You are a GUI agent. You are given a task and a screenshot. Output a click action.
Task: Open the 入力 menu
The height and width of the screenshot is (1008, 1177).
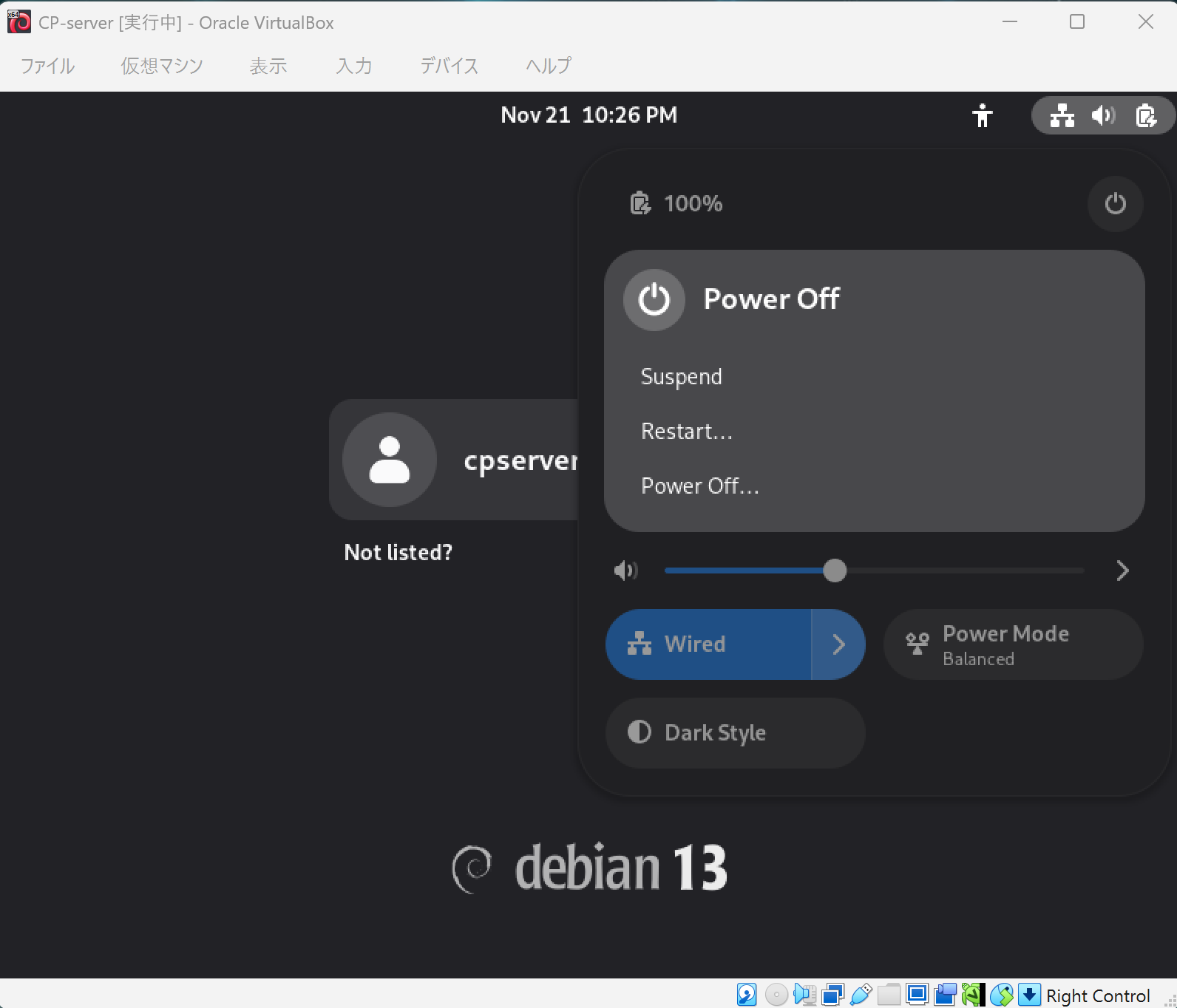(x=354, y=66)
